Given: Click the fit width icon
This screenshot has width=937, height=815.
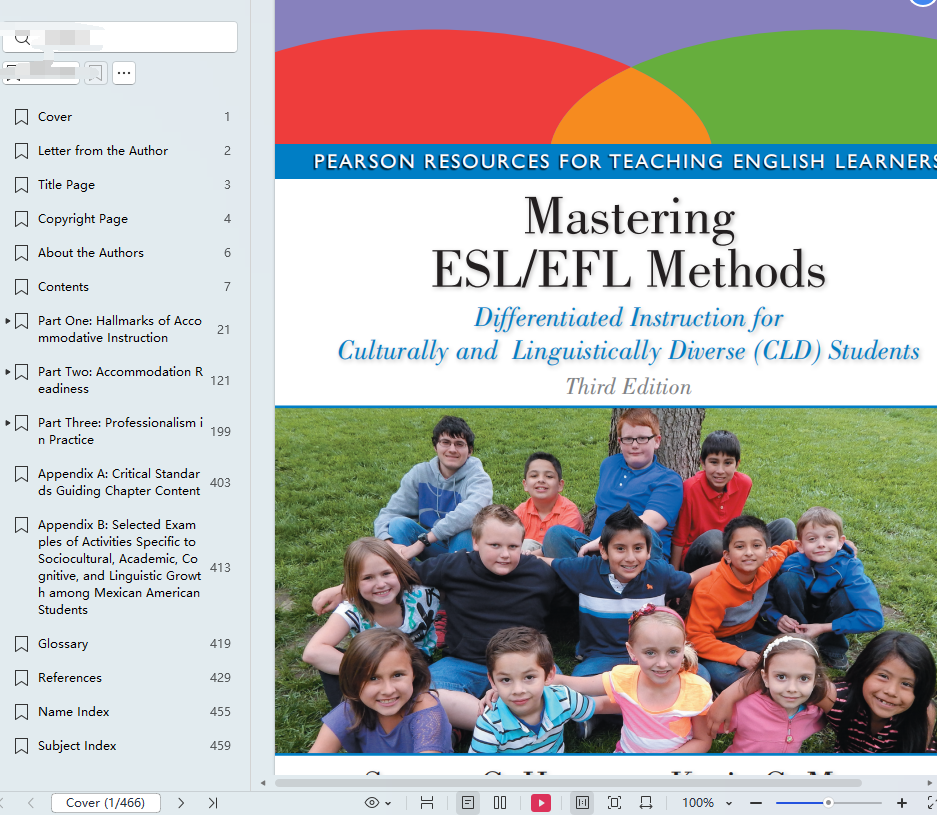Looking at the screenshot, I should [x=646, y=803].
